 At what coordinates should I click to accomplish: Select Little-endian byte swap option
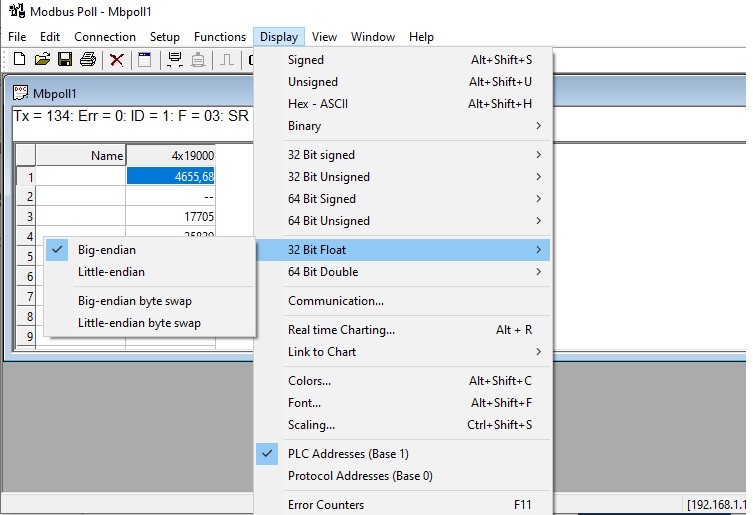[x=139, y=323]
